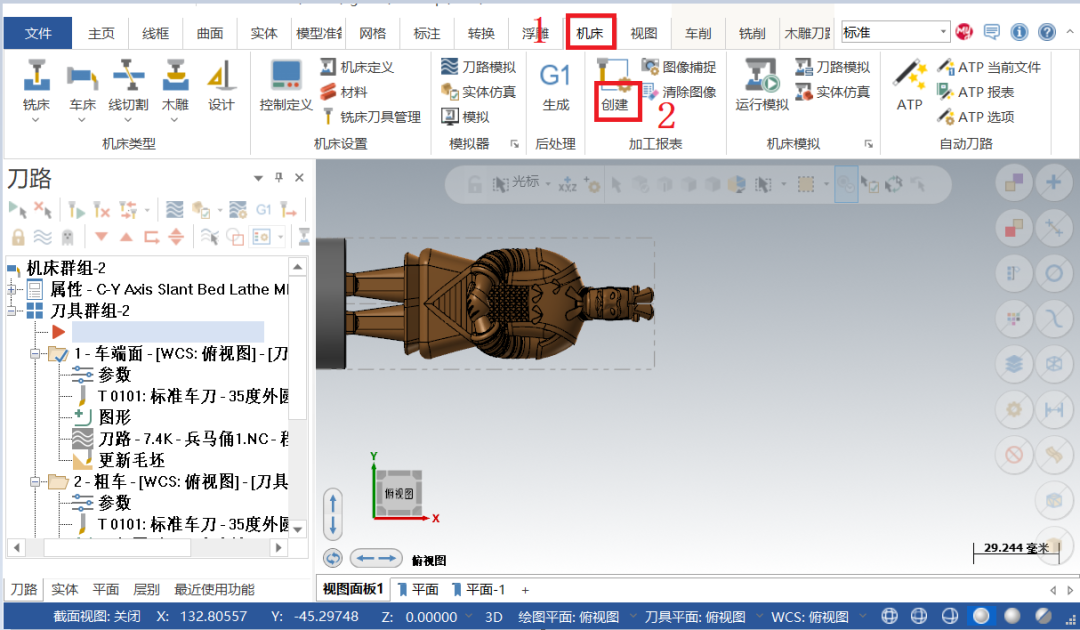Click the 刀路 tree vertical scrollbar down arrow
Image resolution: width=1080 pixels, height=630 pixels.
(x=298, y=529)
